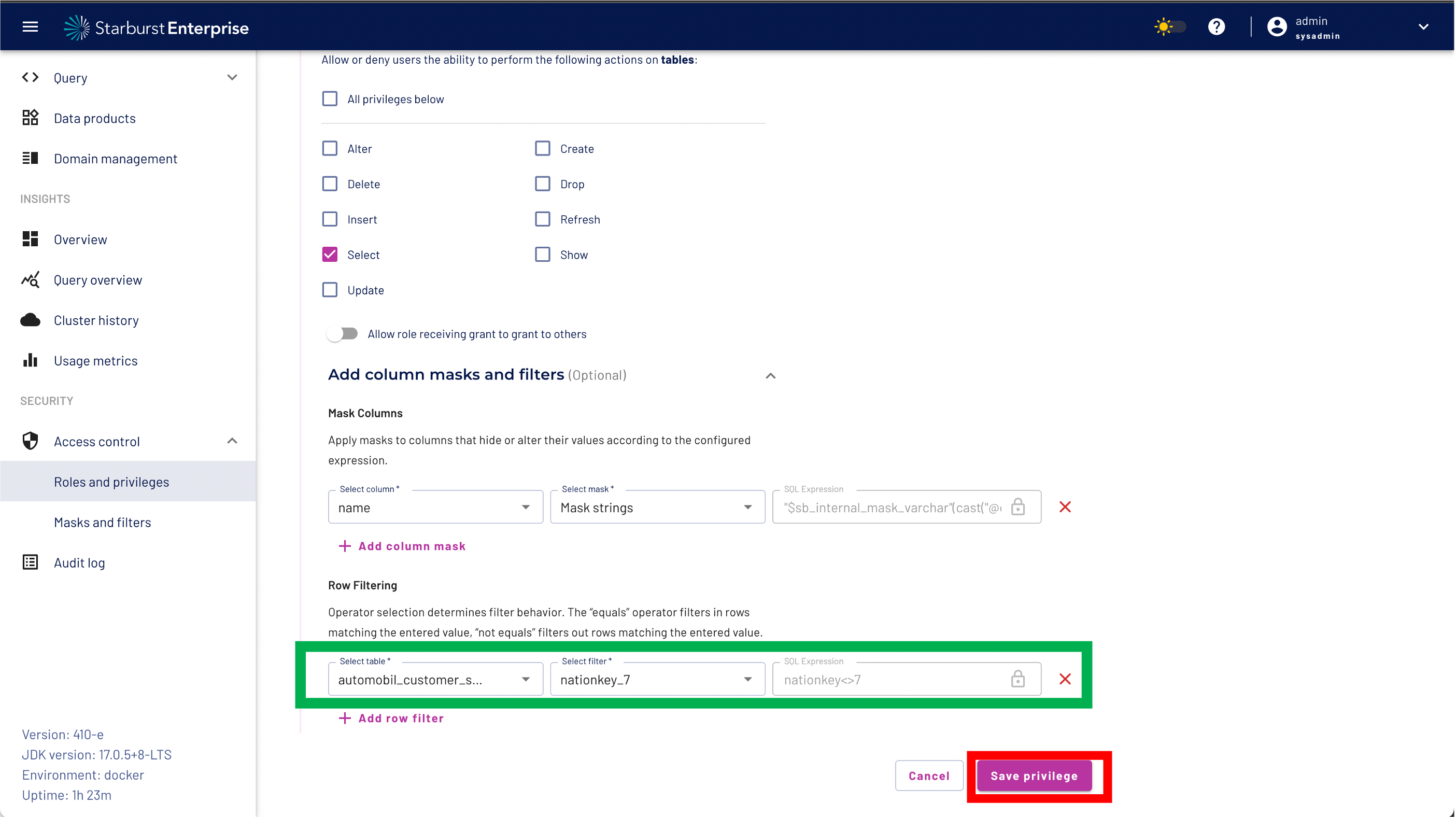Open the Select filter dropdown nationkey_7
Image resolution: width=1456 pixels, height=817 pixels.
pos(657,679)
